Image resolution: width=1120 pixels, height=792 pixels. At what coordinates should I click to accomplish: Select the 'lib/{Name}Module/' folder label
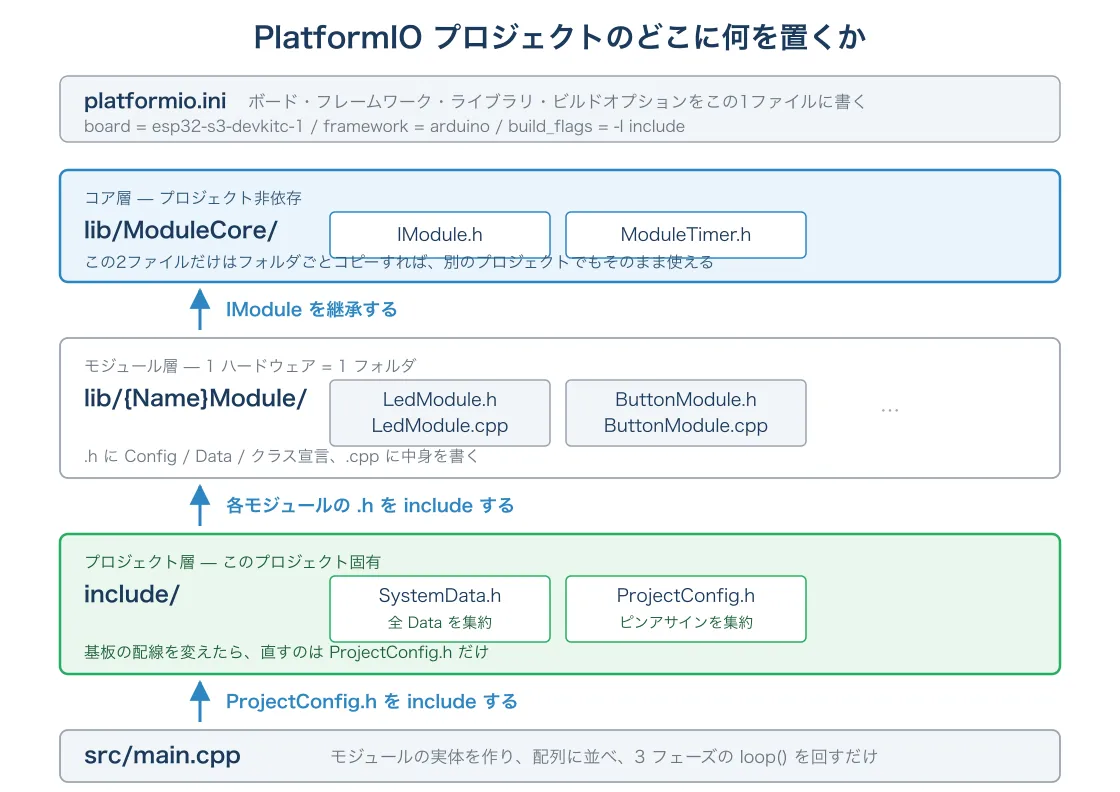(196, 398)
